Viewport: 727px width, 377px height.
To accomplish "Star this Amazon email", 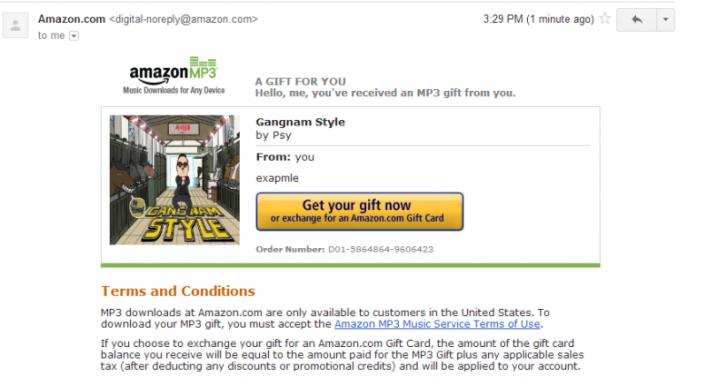I will click(605, 19).
